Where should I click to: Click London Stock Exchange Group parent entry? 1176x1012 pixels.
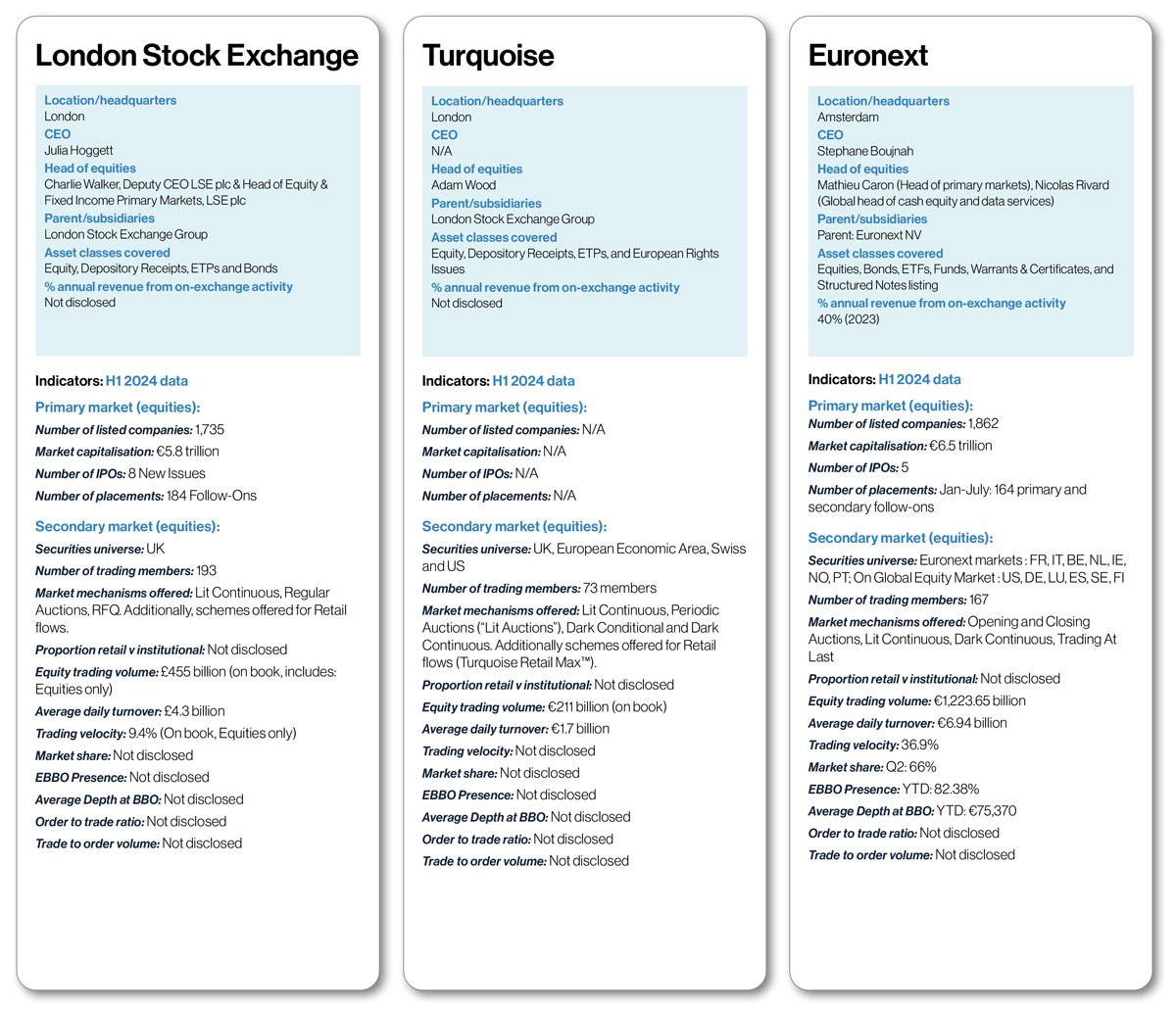pos(125,234)
